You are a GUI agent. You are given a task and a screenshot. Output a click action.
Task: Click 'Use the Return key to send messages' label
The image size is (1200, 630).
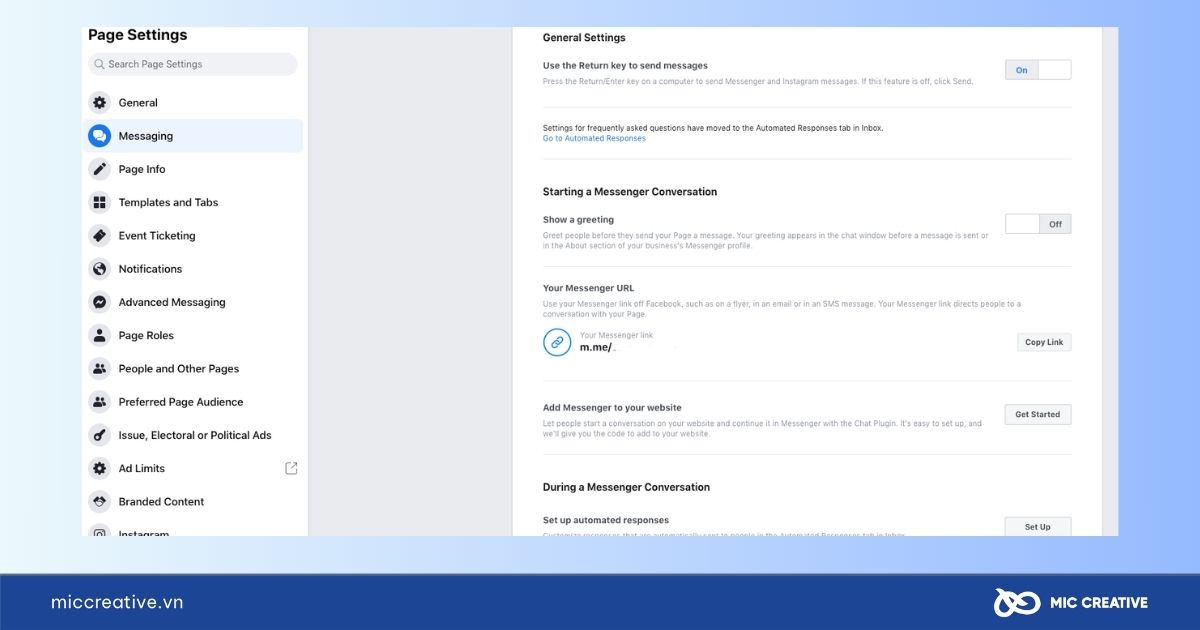pos(627,65)
